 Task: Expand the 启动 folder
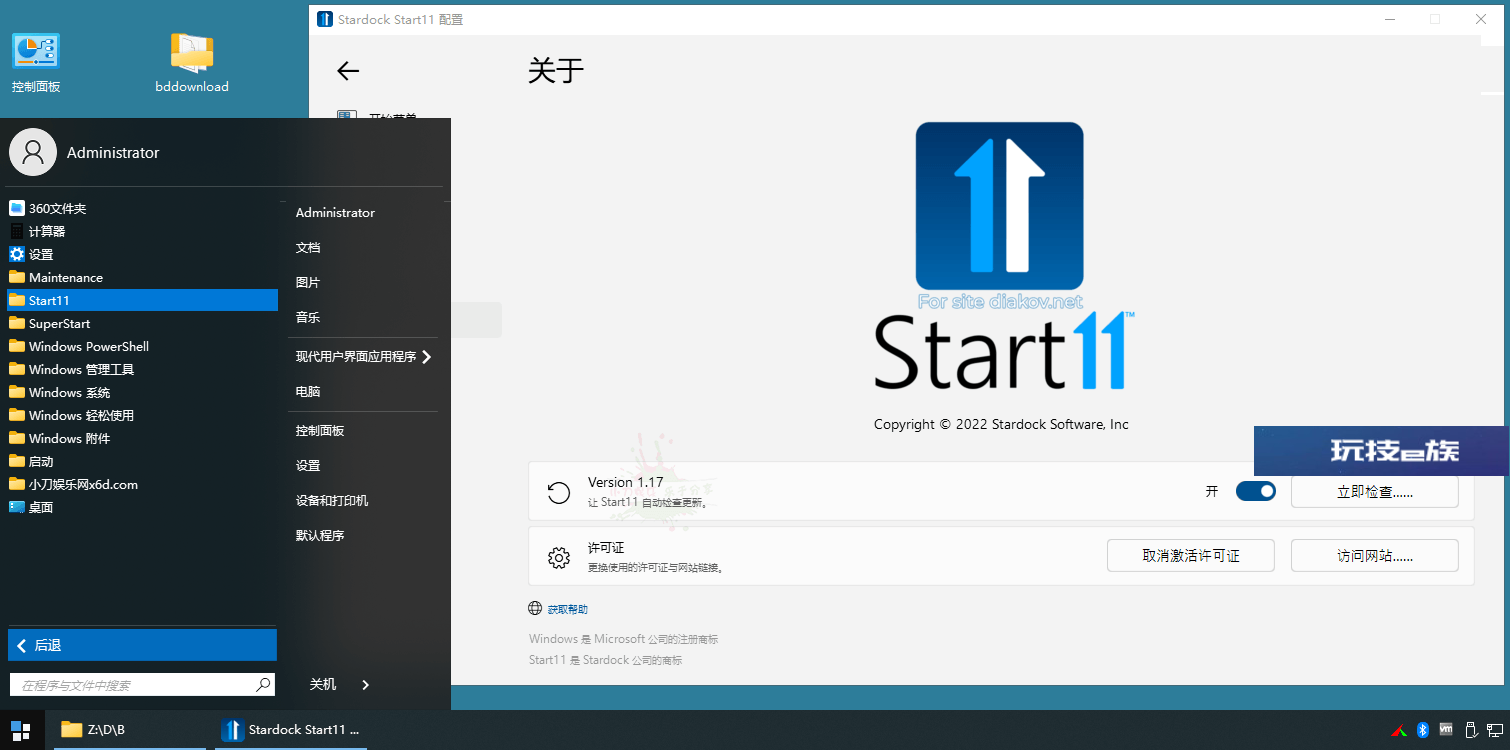142,461
